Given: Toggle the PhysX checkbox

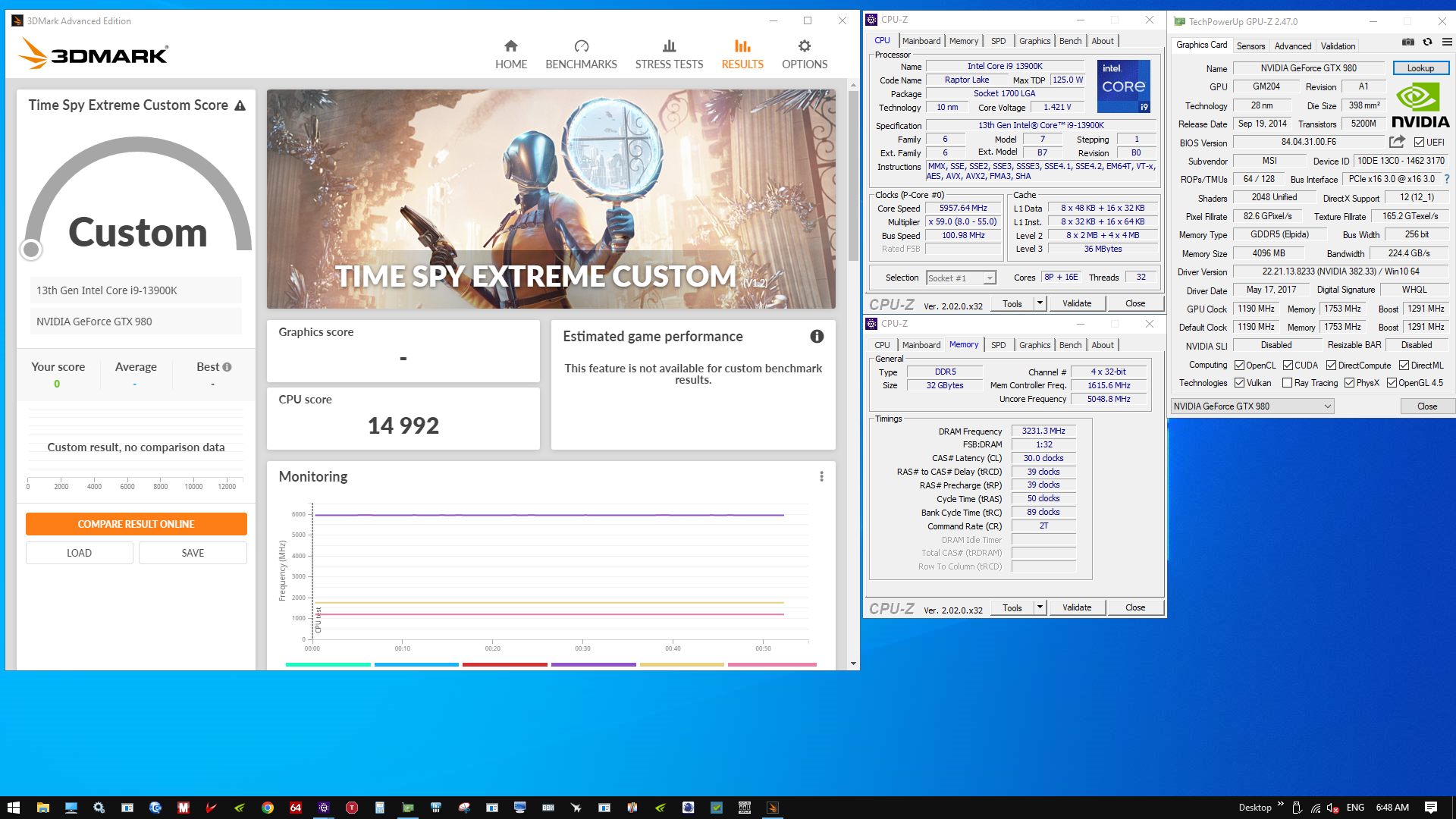Looking at the screenshot, I should coord(1349,383).
